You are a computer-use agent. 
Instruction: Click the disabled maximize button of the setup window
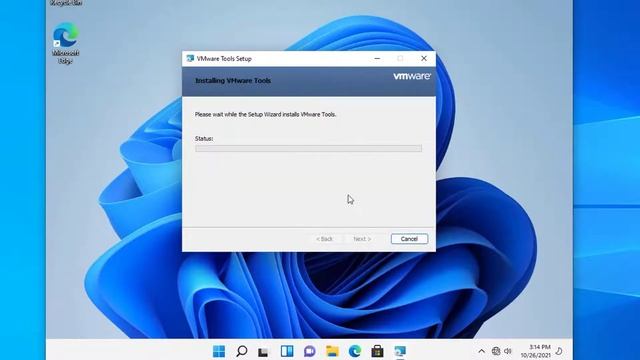coord(400,59)
